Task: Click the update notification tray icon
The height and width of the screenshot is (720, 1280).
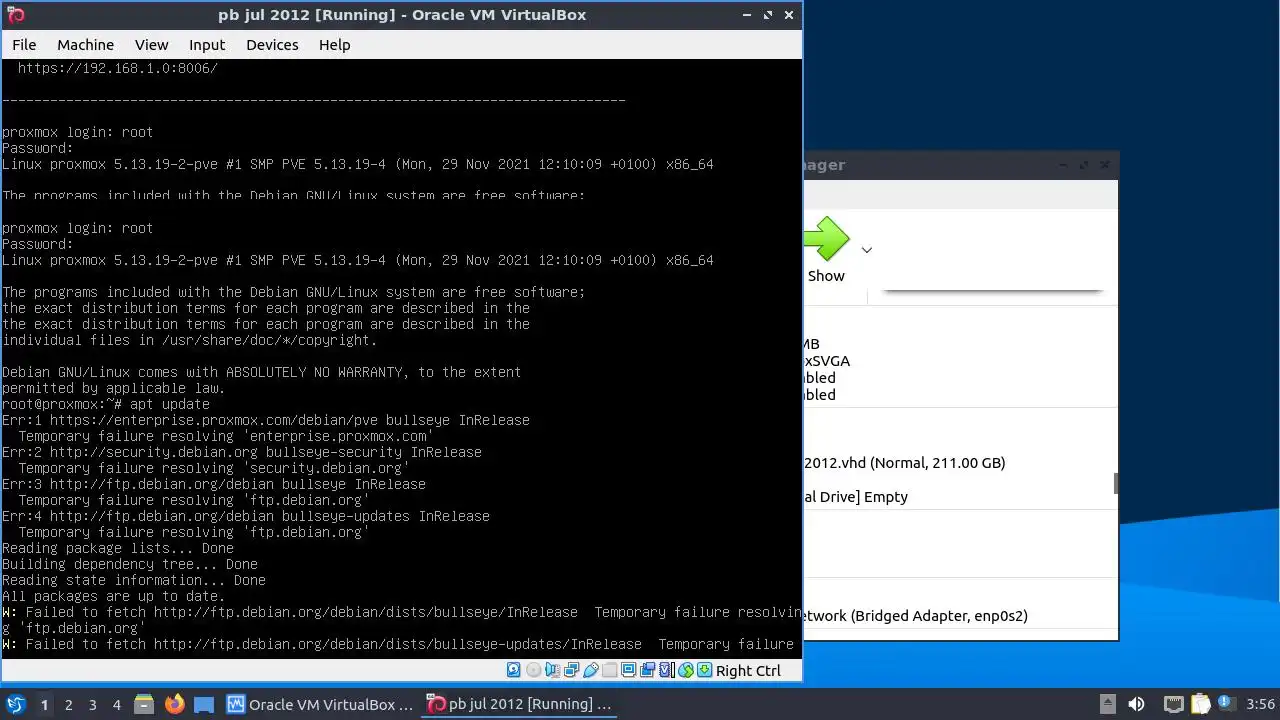Action: tap(1226, 705)
